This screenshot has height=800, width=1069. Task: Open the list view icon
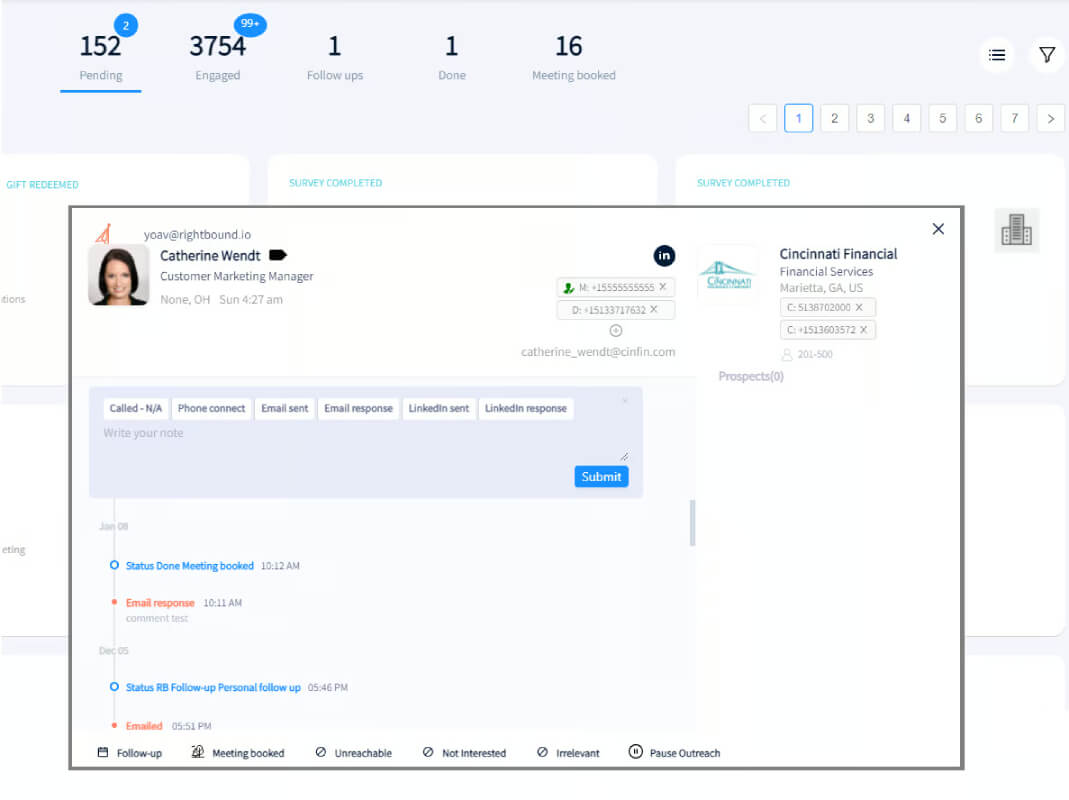tap(996, 55)
